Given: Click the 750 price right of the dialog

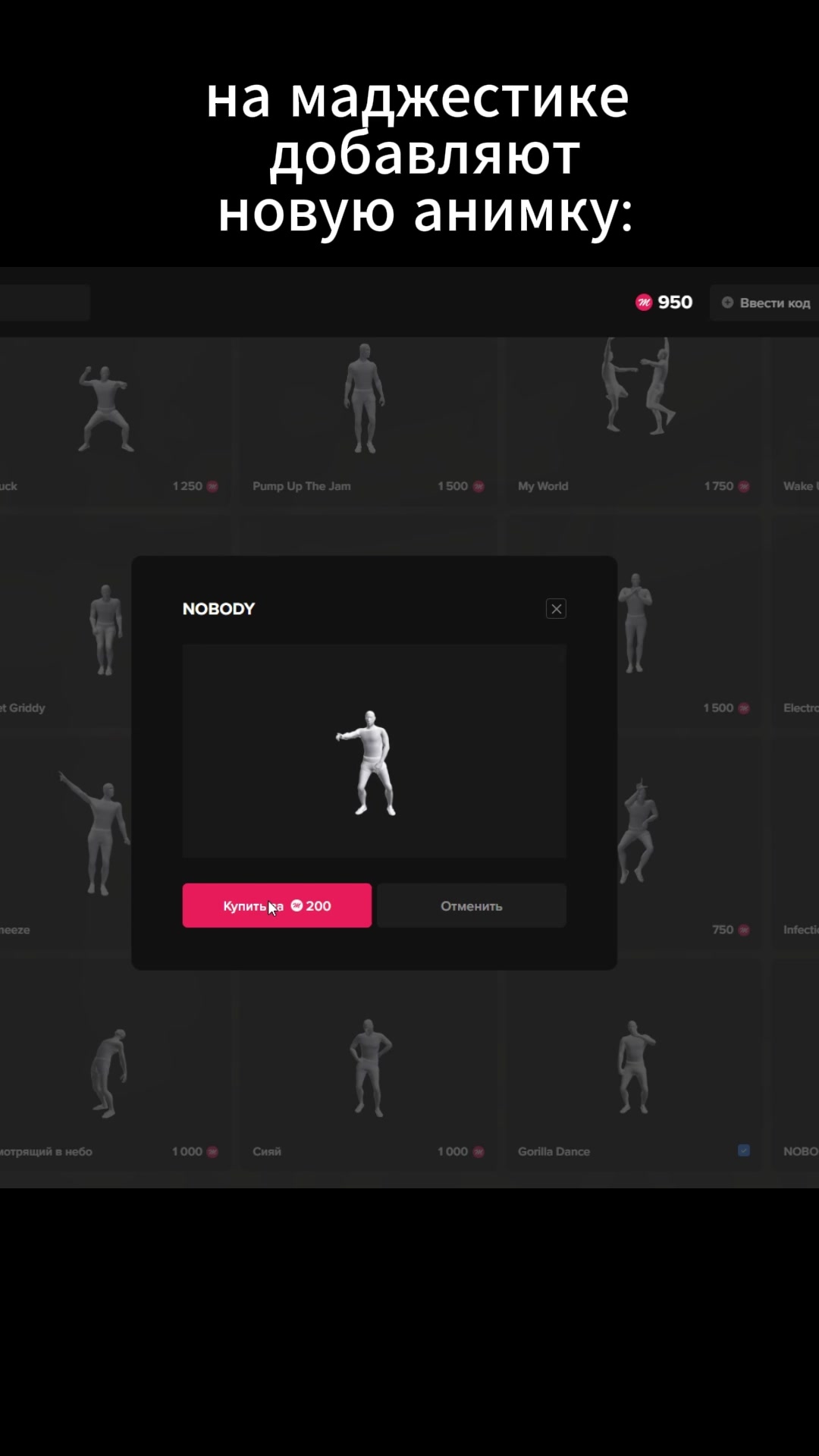Looking at the screenshot, I should pos(723,930).
